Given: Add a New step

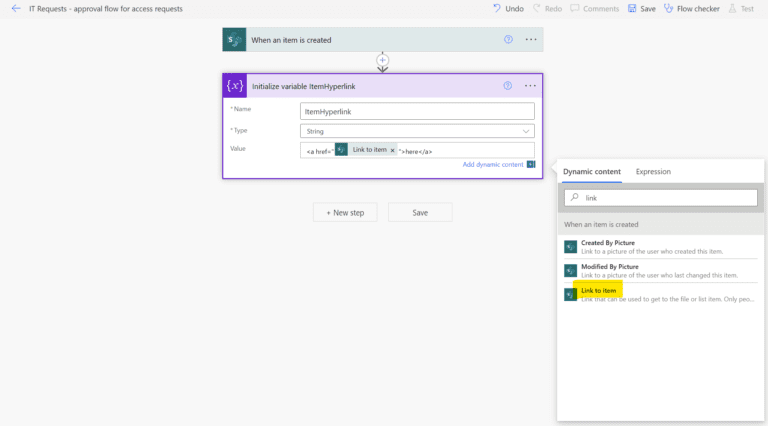Looking at the screenshot, I should pos(345,212).
